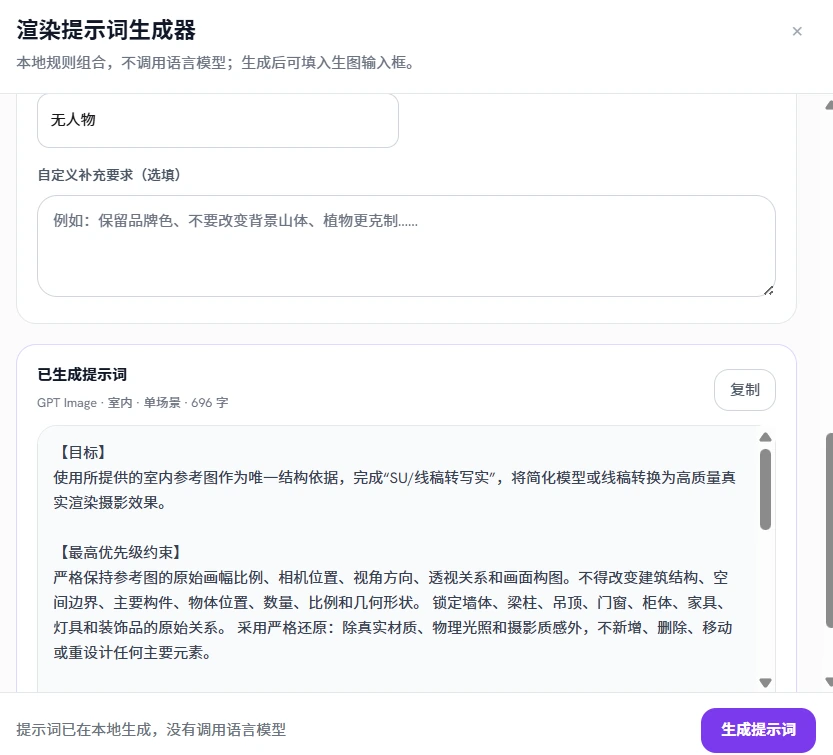
Task: Click the prompt box scroll-down arrow
Action: click(x=765, y=683)
